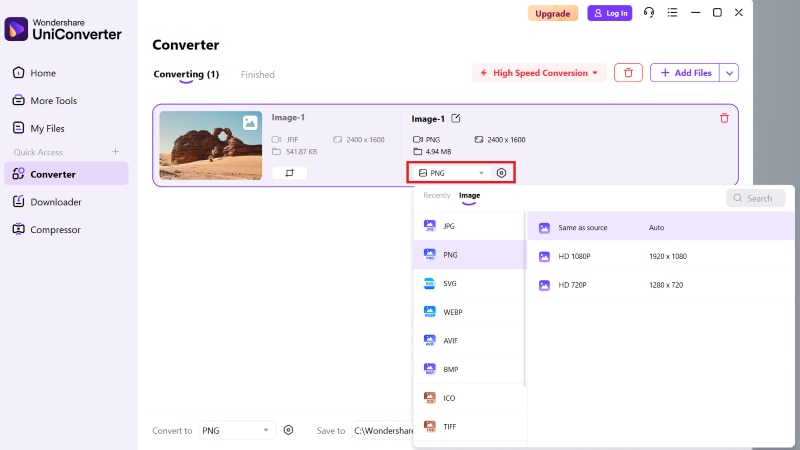
Task: Click the delete-all trash button in toolbar
Action: coord(628,73)
